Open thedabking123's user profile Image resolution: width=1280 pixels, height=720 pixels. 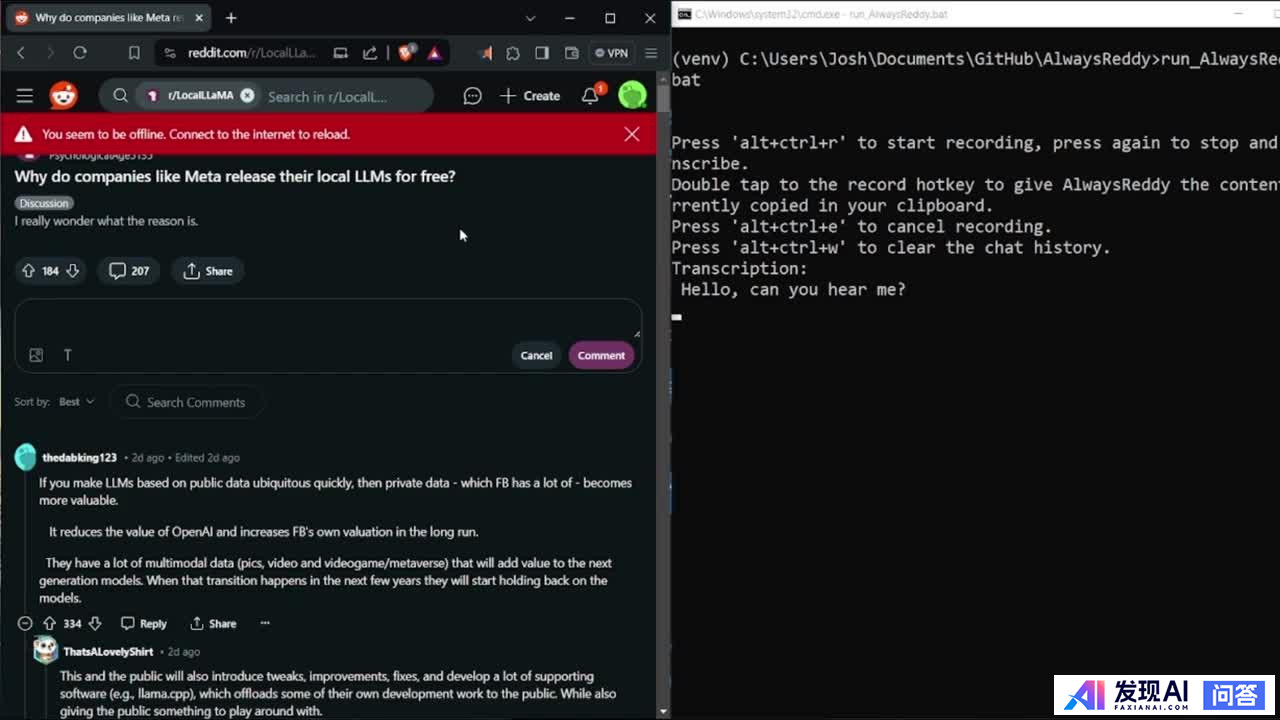tap(79, 458)
